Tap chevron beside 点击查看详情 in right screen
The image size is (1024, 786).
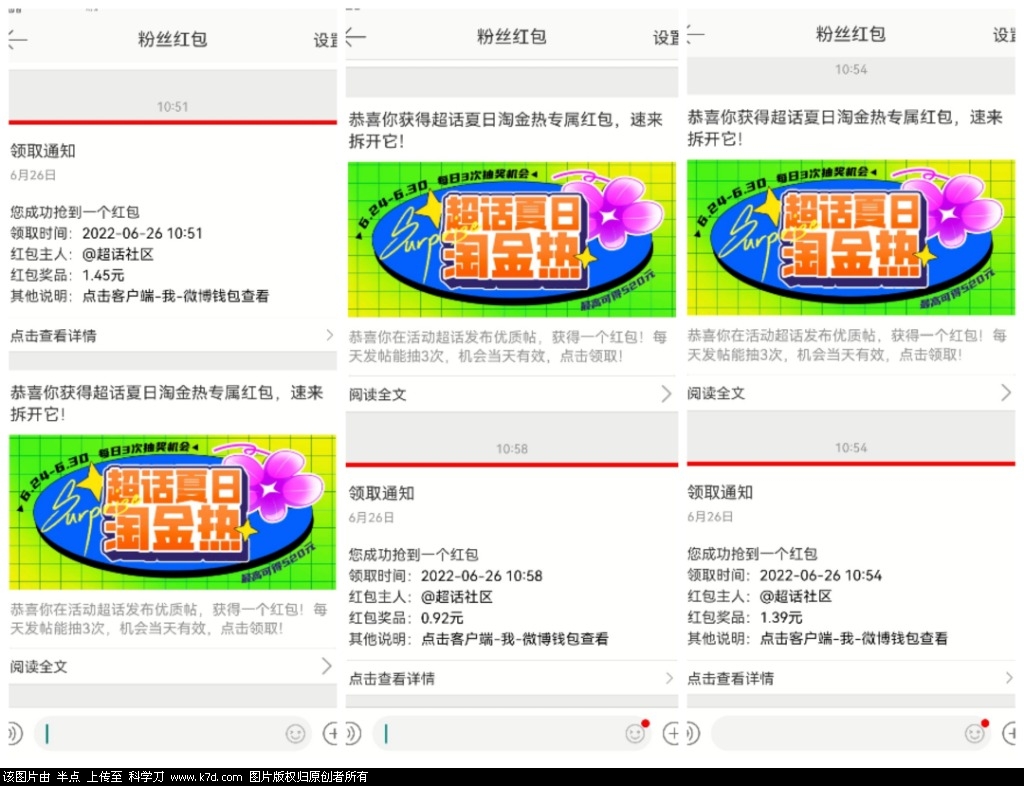pos(1009,678)
